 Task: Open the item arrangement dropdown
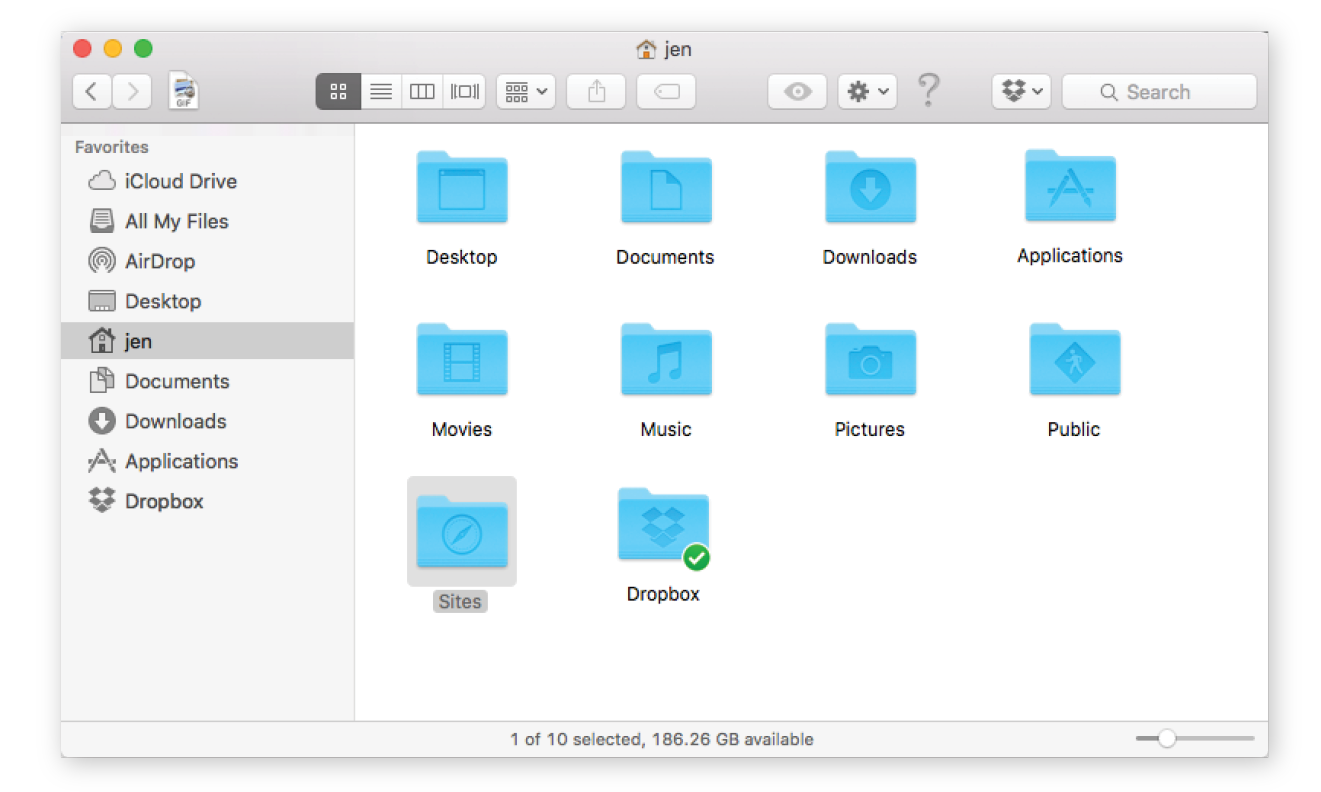[x=526, y=92]
